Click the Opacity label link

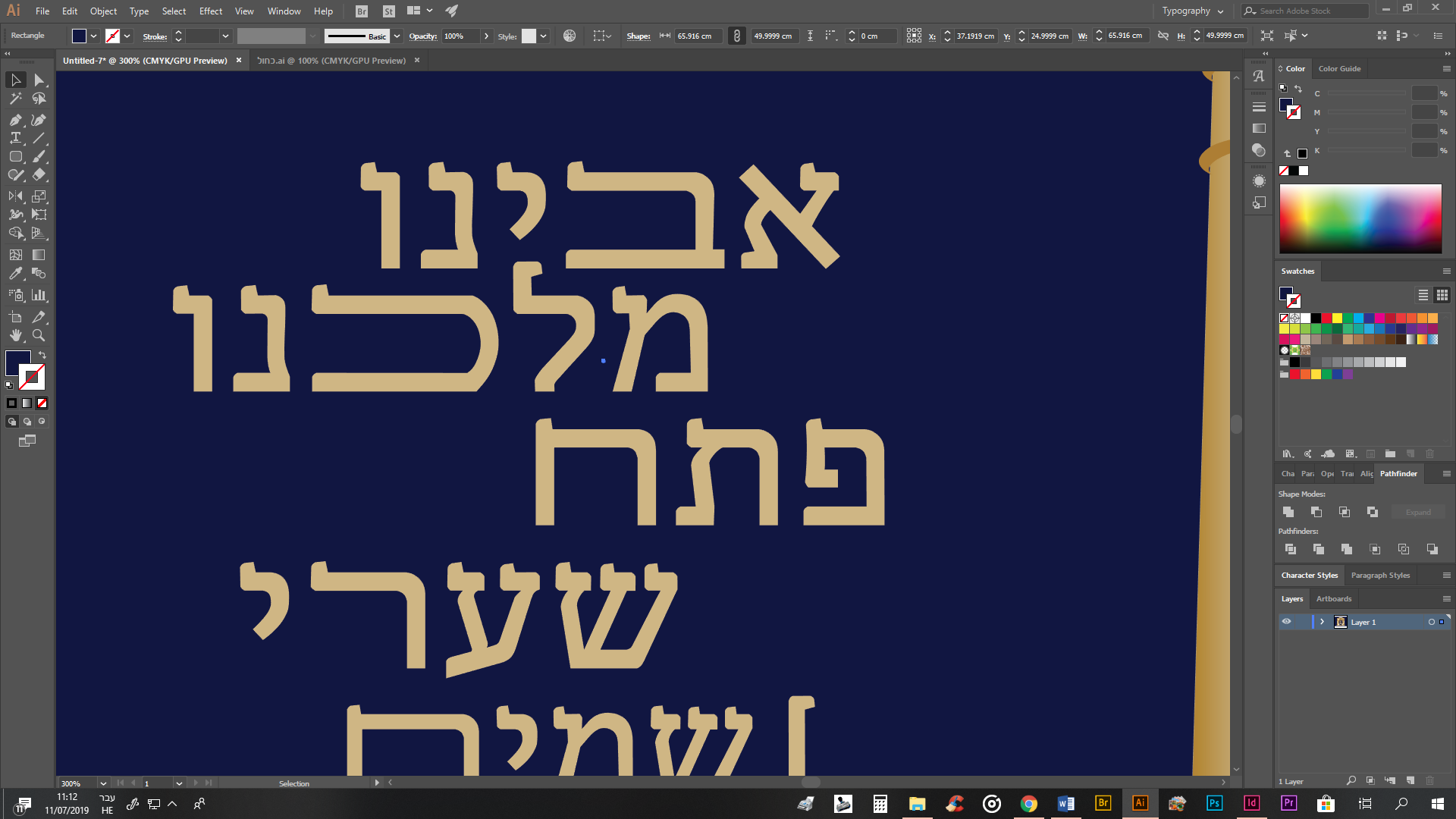click(422, 36)
